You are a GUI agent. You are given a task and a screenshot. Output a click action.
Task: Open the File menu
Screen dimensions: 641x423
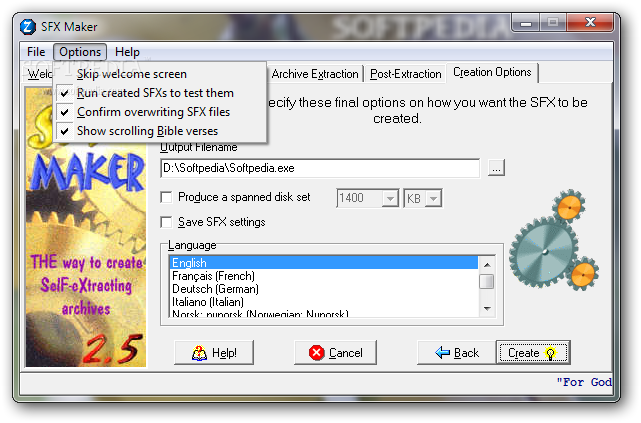(36, 52)
